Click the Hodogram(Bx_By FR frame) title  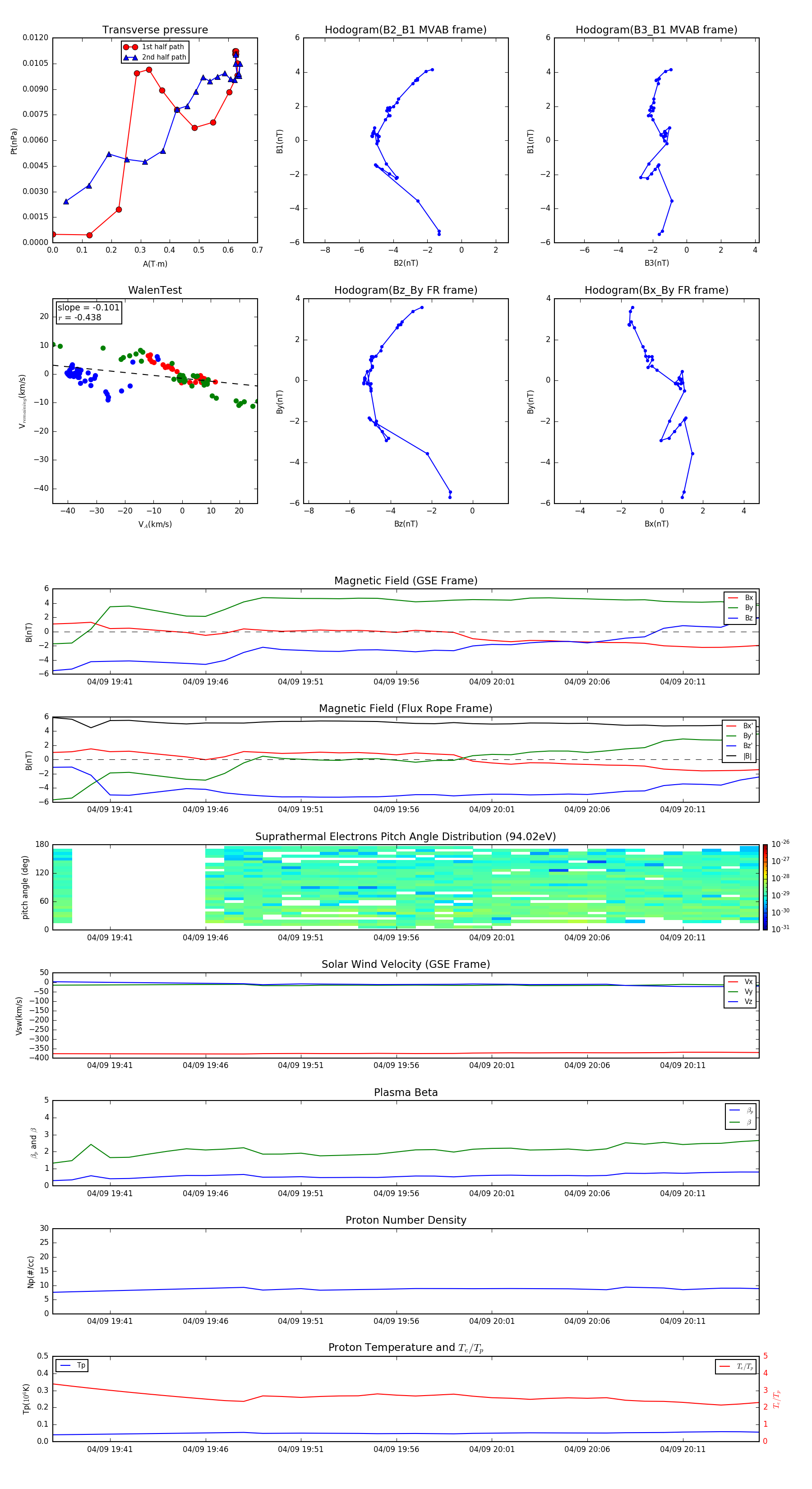pyautogui.click(x=656, y=290)
